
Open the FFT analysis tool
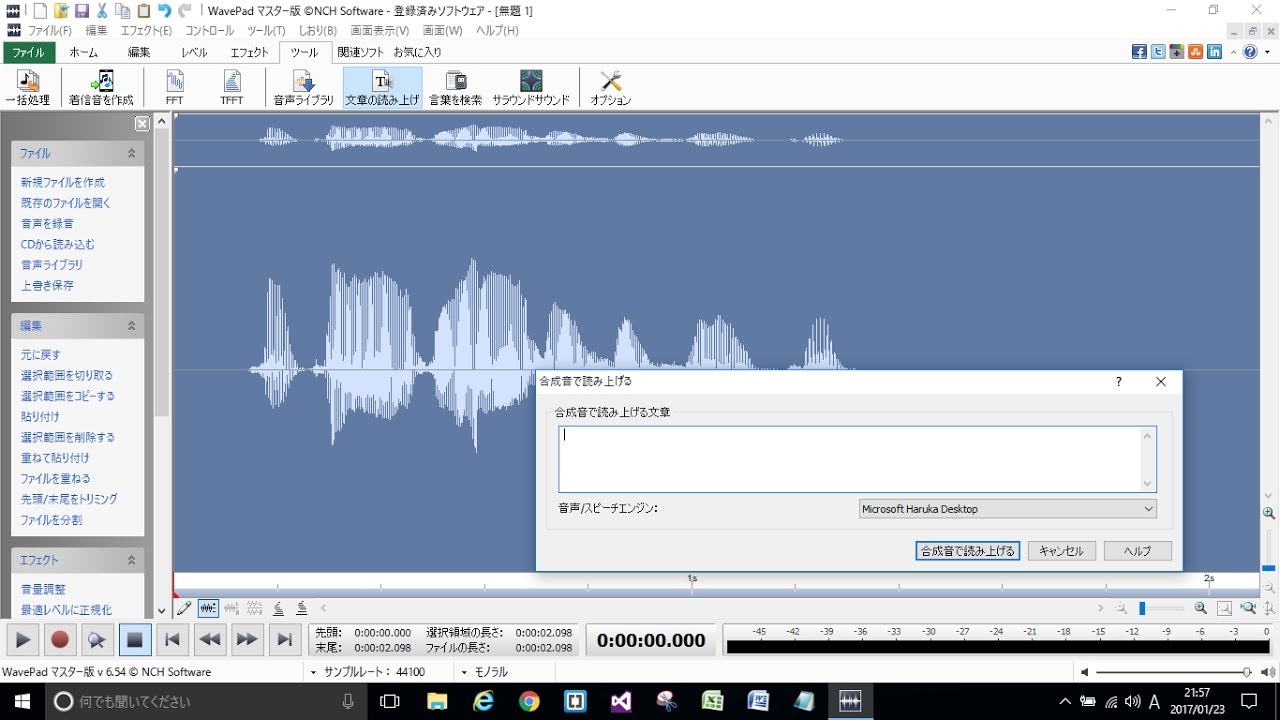point(174,88)
